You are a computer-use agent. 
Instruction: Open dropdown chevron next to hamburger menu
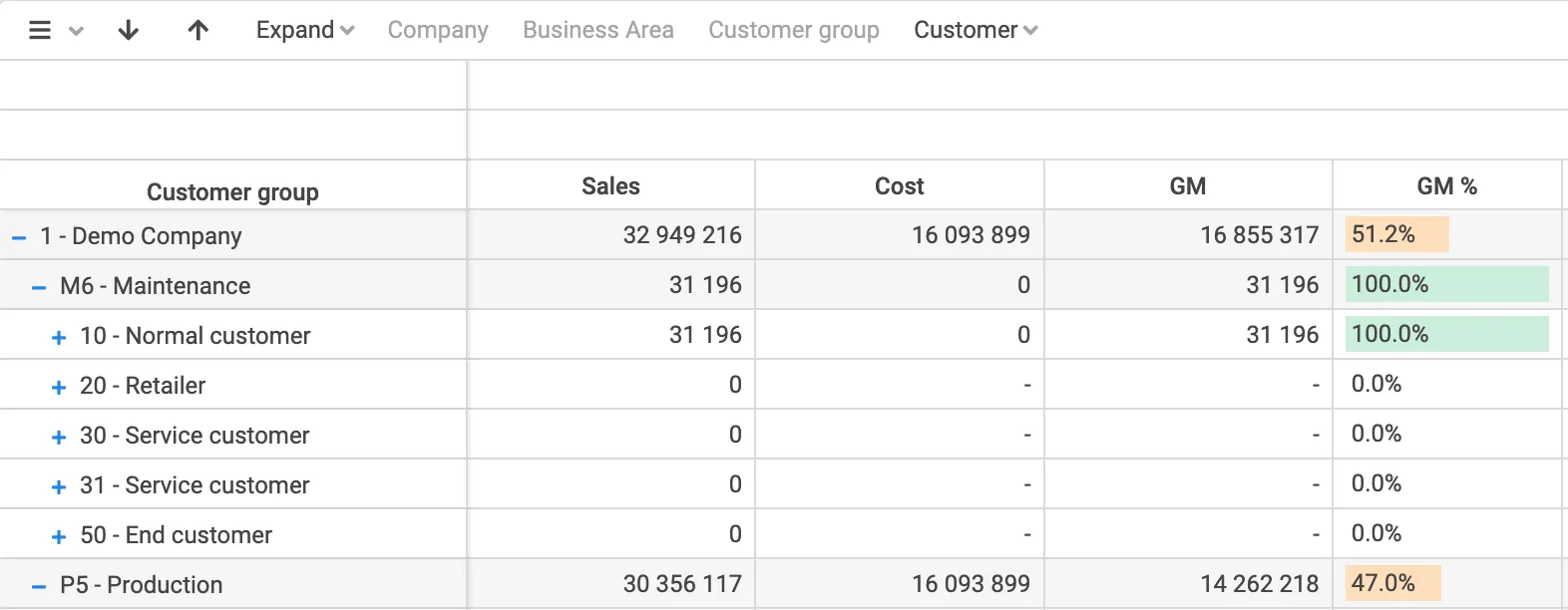point(76,31)
